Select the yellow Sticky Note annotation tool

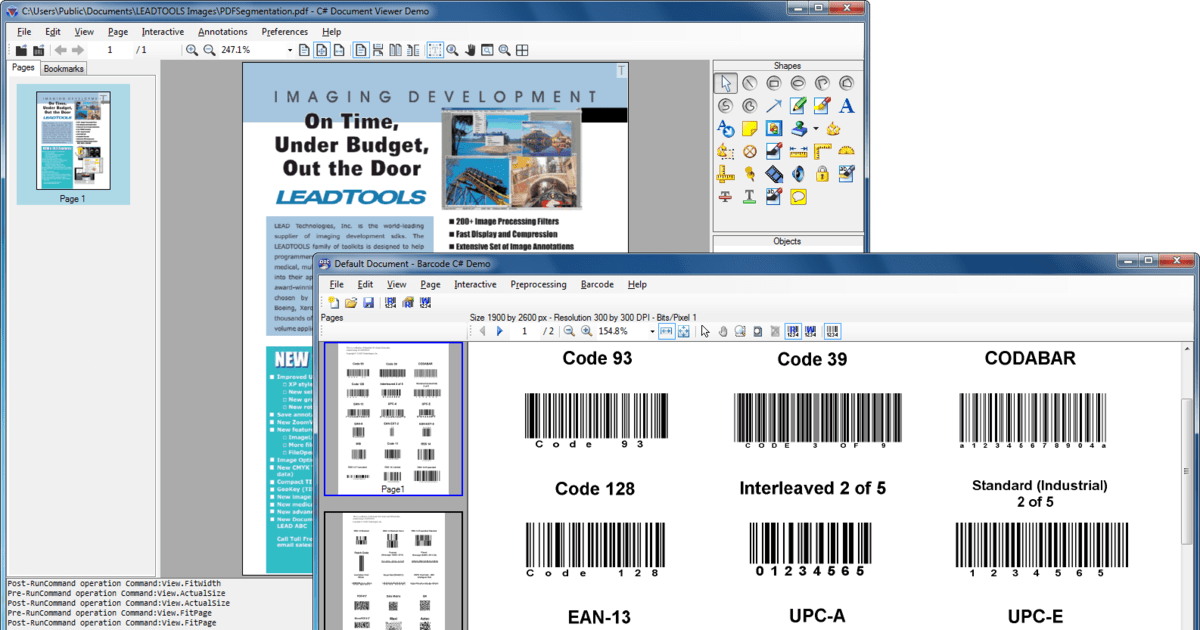point(748,128)
